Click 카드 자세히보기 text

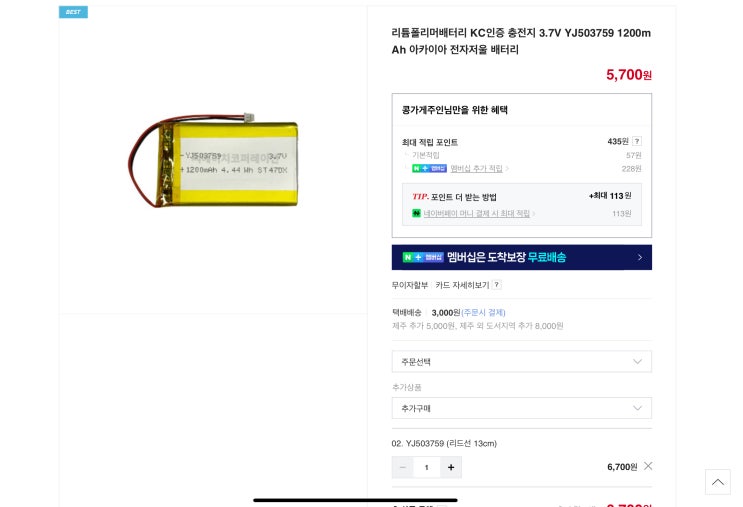(462, 285)
